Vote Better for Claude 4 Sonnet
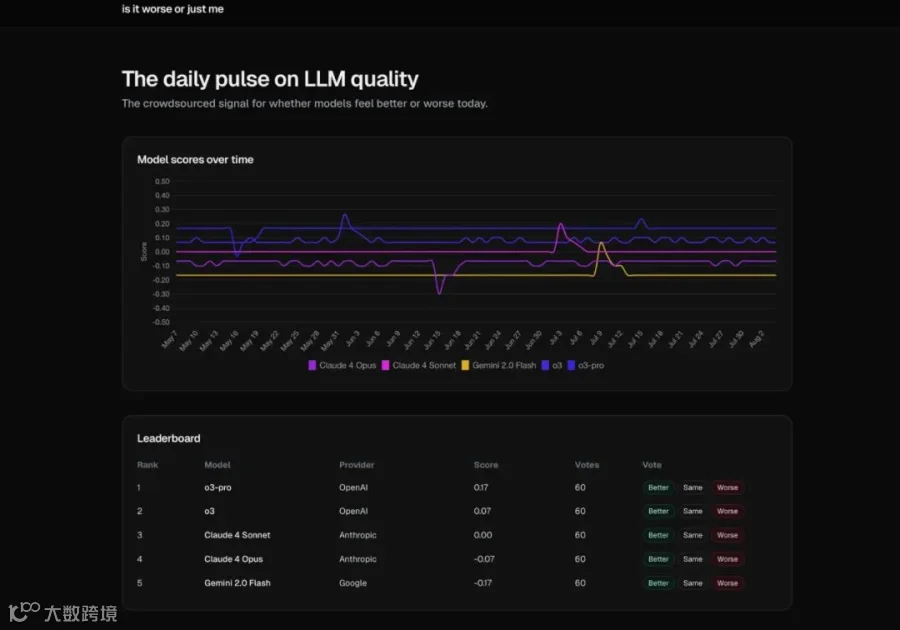This screenshot has width=900, height=630. (x=658, y=535)
